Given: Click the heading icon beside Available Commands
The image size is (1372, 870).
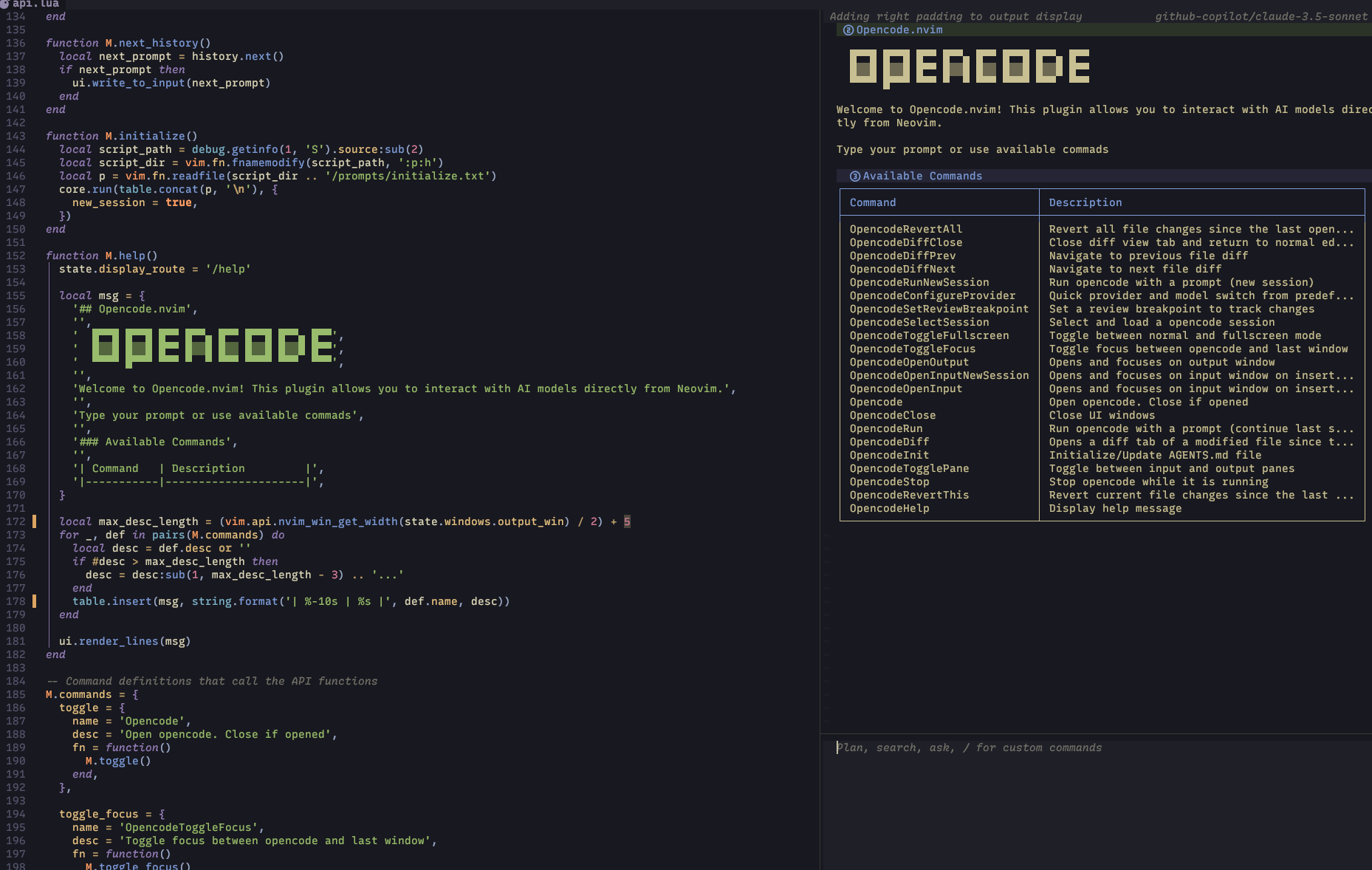Looking at the screenshot, I should 855,177.
